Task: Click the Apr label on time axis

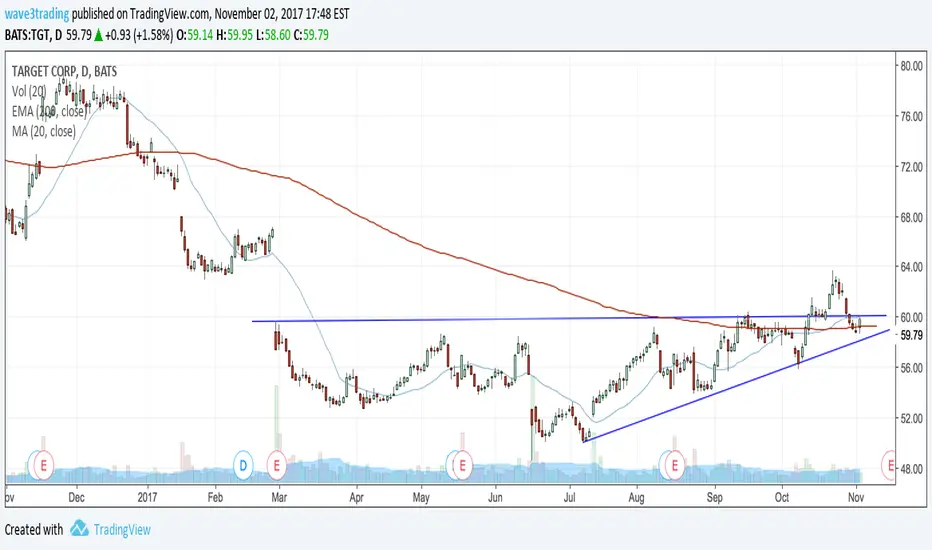Action: 356,498
